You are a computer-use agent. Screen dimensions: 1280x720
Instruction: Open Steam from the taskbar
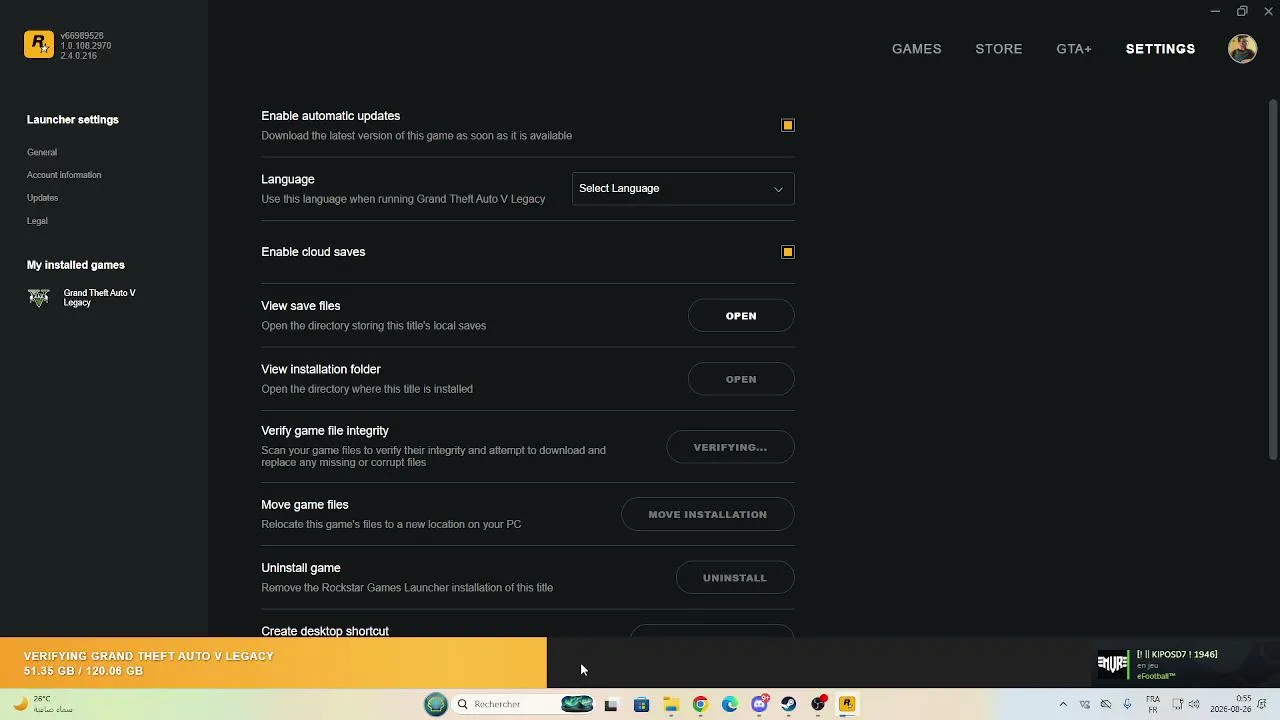pos(789,704)
